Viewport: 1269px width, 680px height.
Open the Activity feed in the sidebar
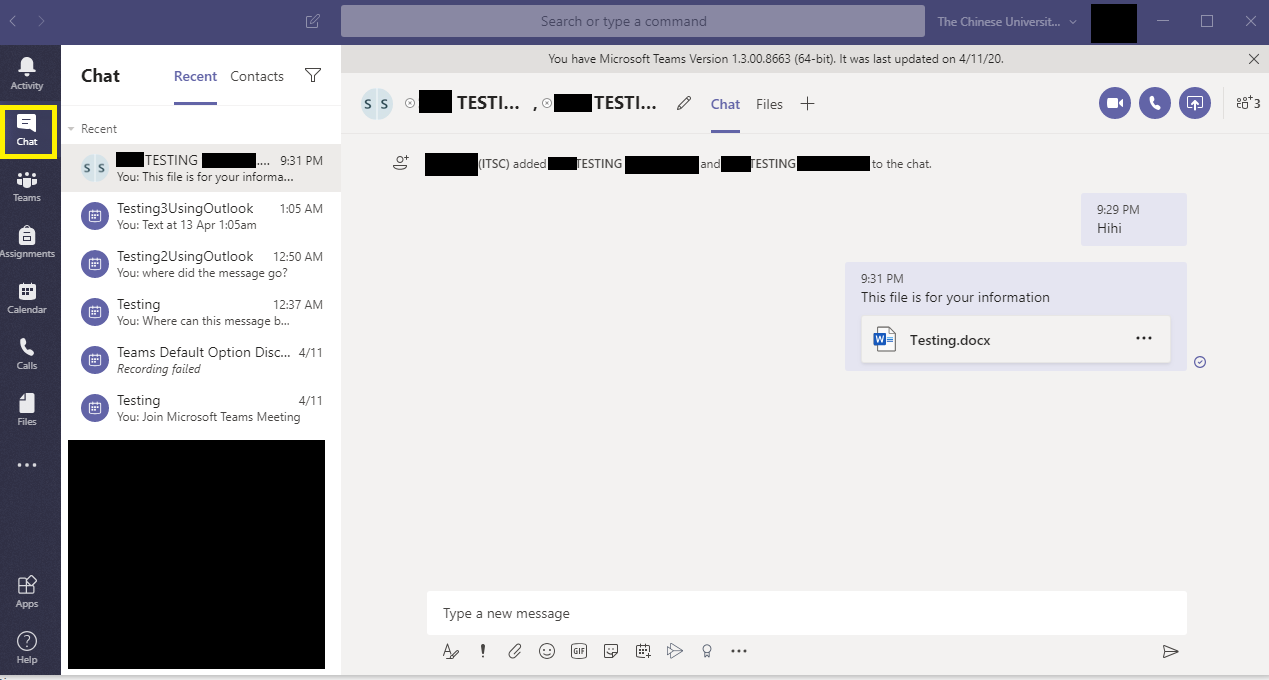click(27, 74)
